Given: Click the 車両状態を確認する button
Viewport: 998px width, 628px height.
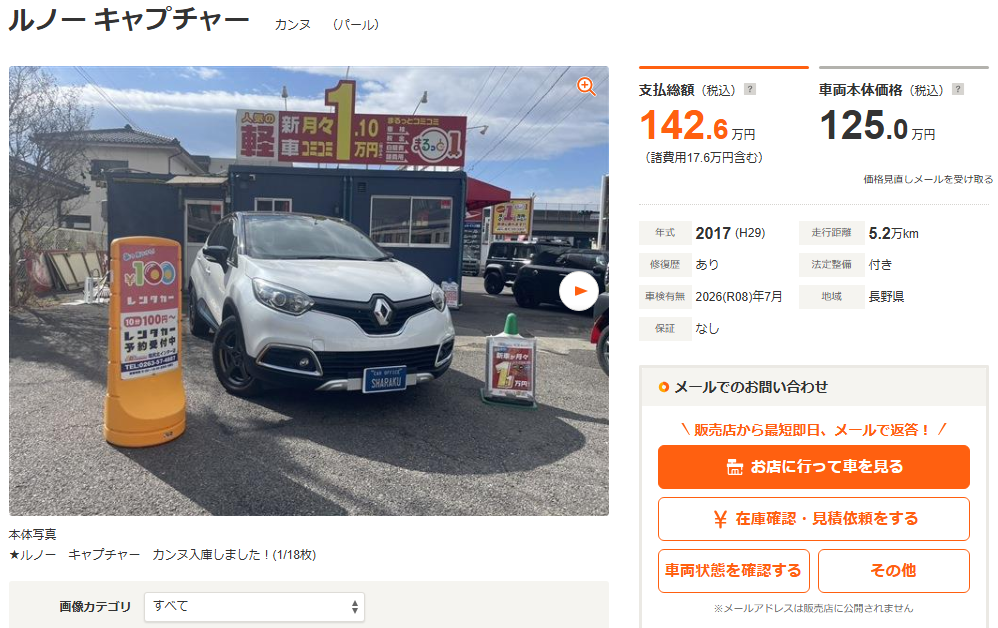Looking at the screenshot, I should pos(734,571).
